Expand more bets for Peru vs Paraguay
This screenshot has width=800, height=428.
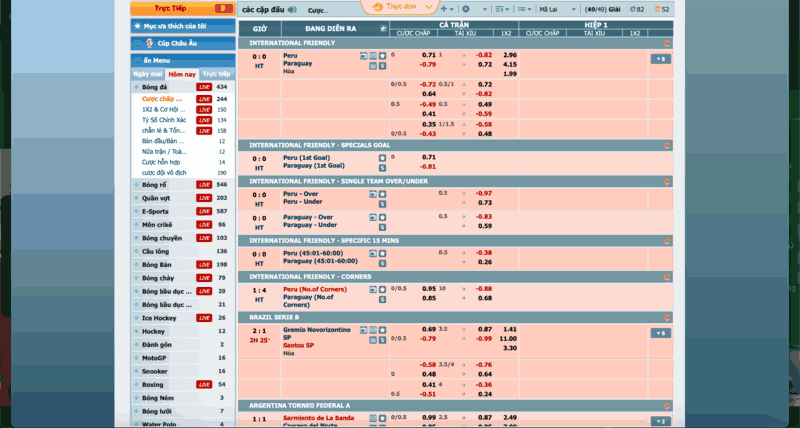pyautogui.click(x=661, y=59)
